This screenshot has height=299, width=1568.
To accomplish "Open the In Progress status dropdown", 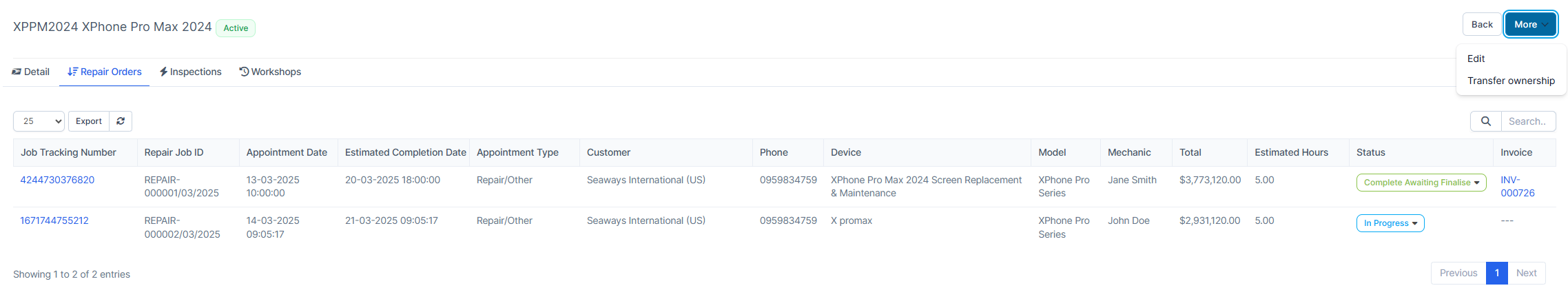I will (1390, 223).
